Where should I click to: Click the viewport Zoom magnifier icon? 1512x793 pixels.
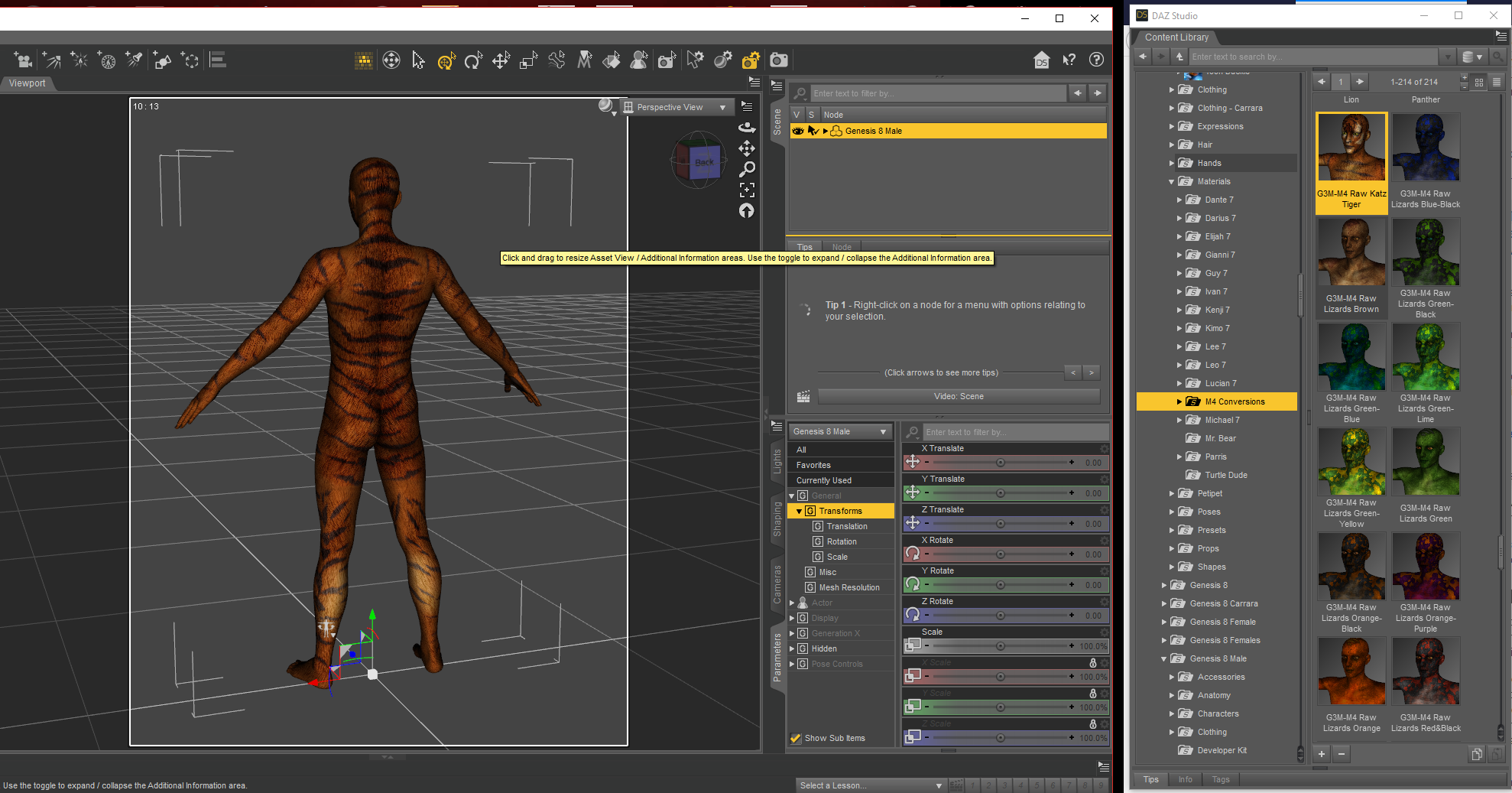pyautogui.click(x=747, y=169)
